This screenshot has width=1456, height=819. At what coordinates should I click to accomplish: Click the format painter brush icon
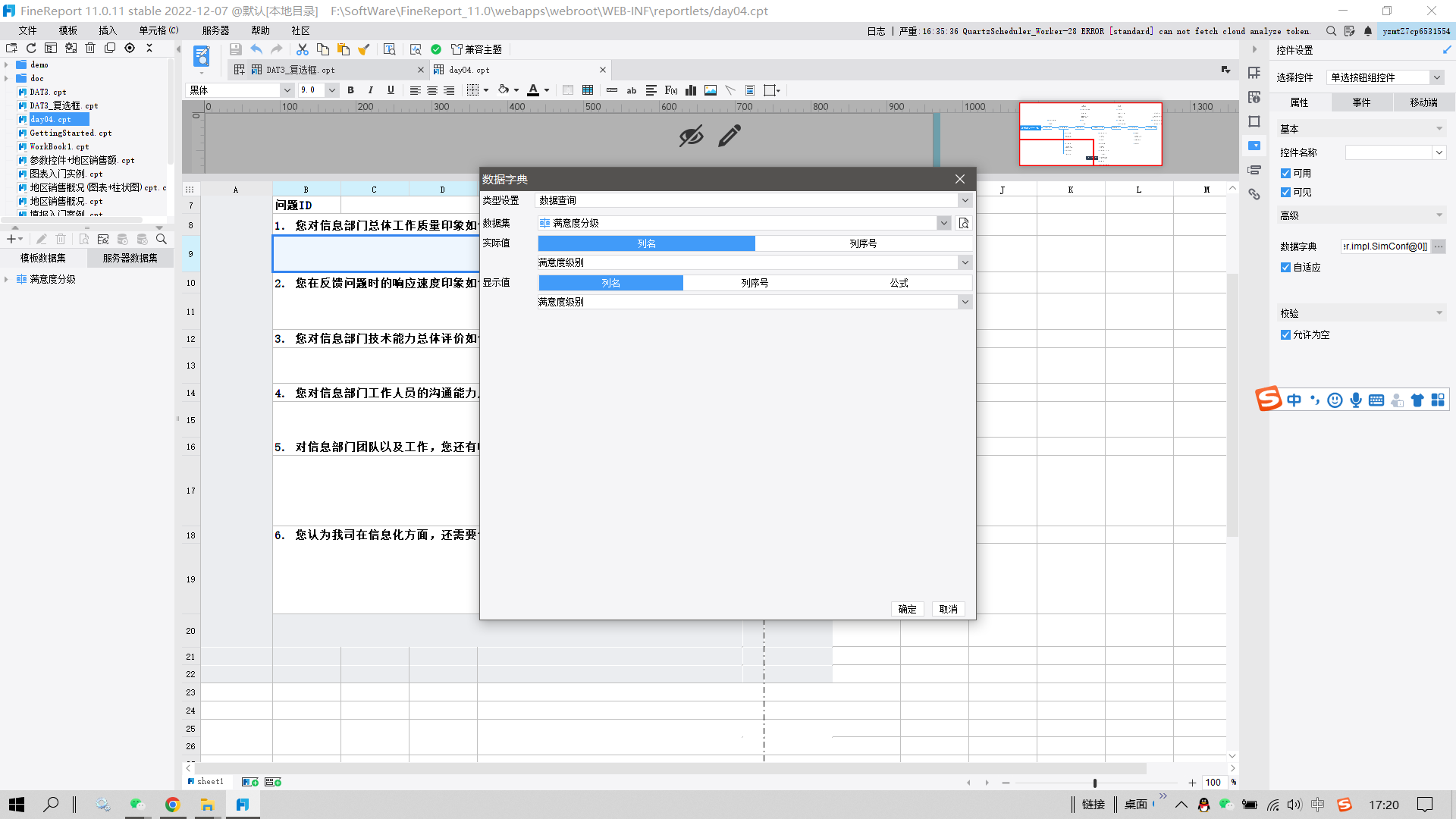click(364, 49)
